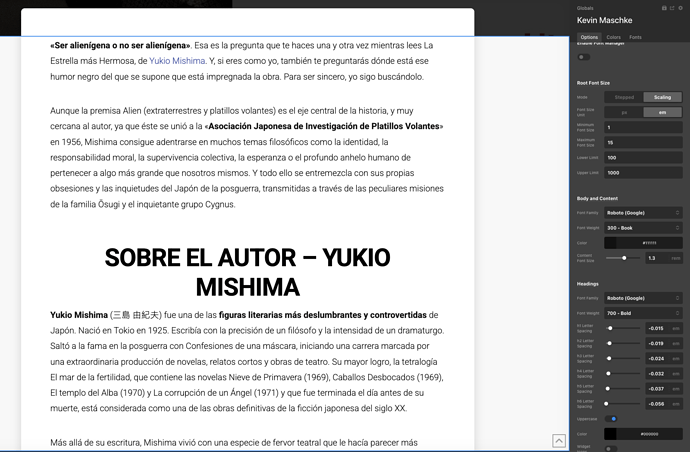This screenshot has height=452, width=690.
Task: Click the save icon in Globals header
Action: (x=664, y=7)
